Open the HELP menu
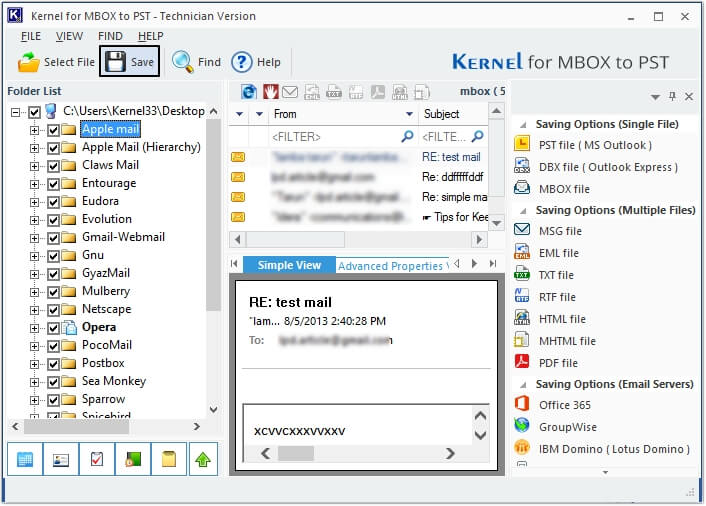 coord(150,36)
